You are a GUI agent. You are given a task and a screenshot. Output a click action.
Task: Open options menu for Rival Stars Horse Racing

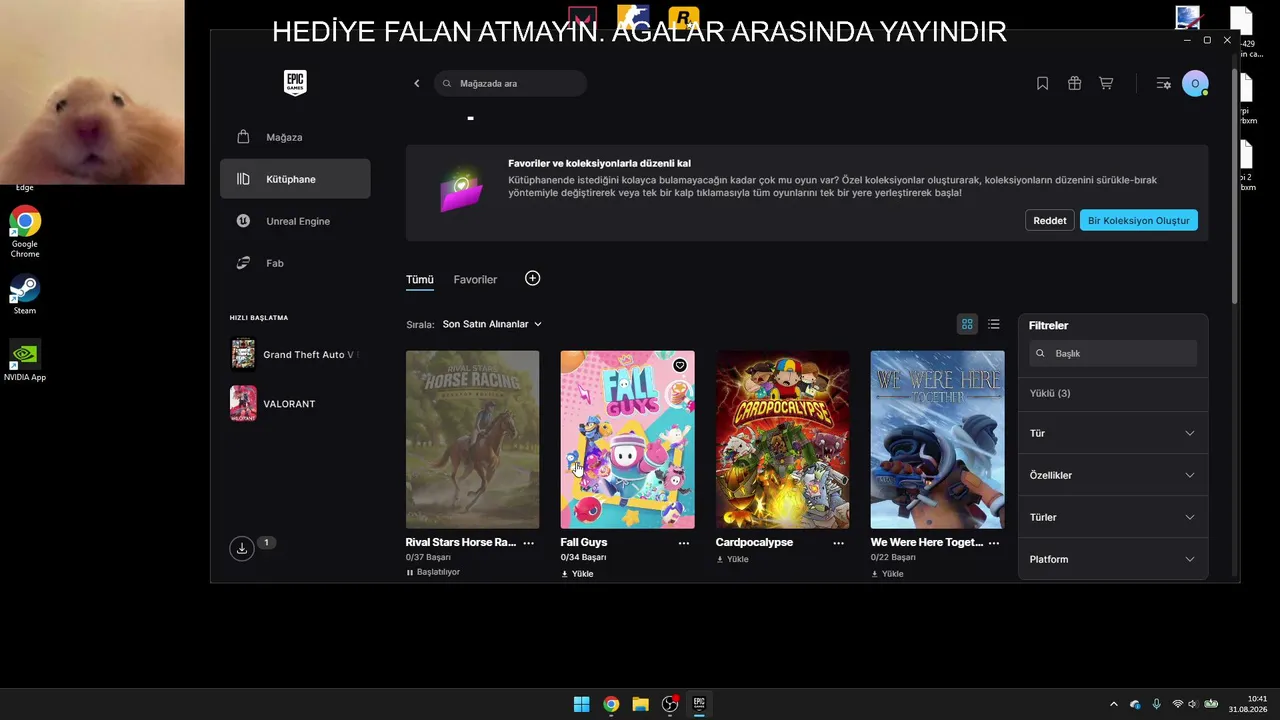[528, 543]
